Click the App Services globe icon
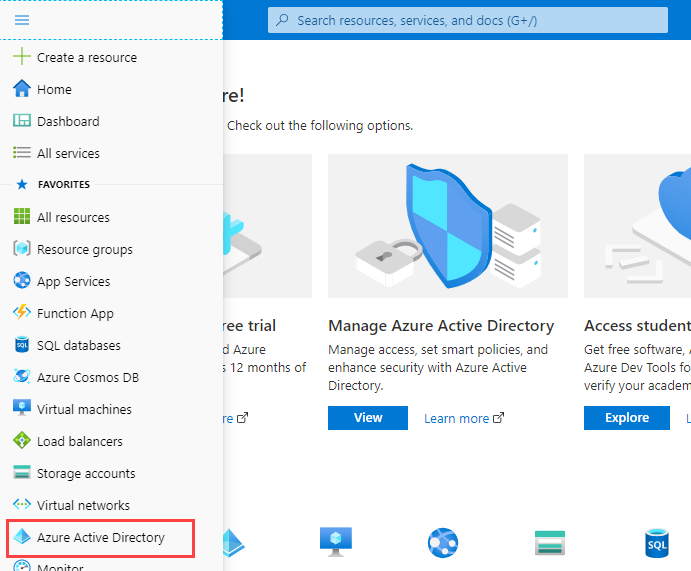691x571 pixels. (x=22, y=280)
